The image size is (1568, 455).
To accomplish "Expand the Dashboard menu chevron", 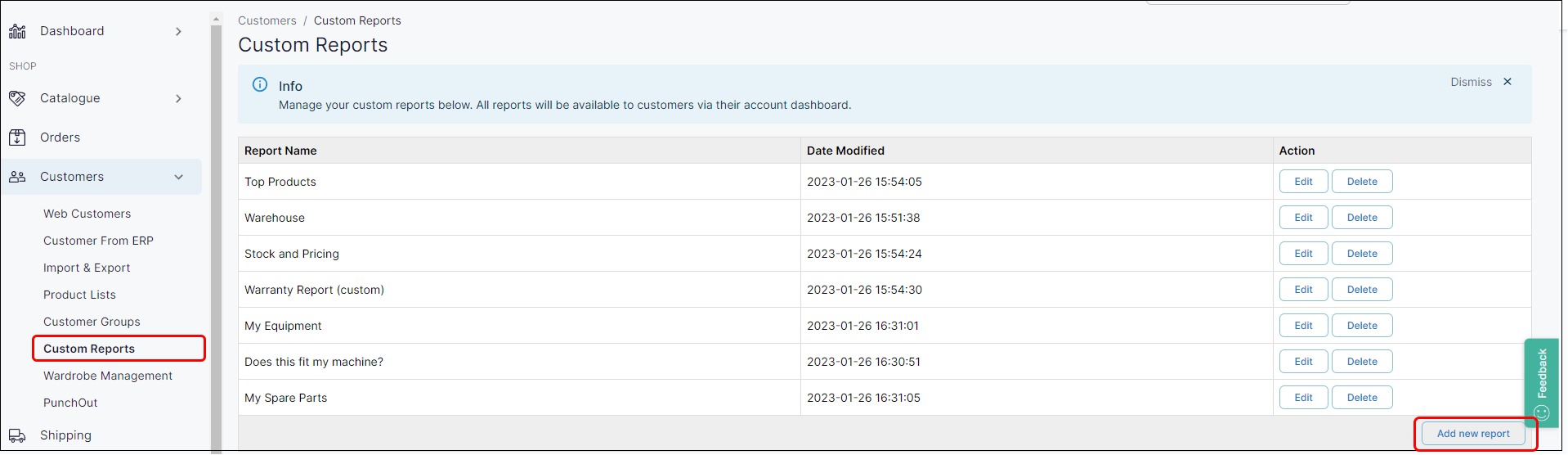I will [x=178, y=31].
